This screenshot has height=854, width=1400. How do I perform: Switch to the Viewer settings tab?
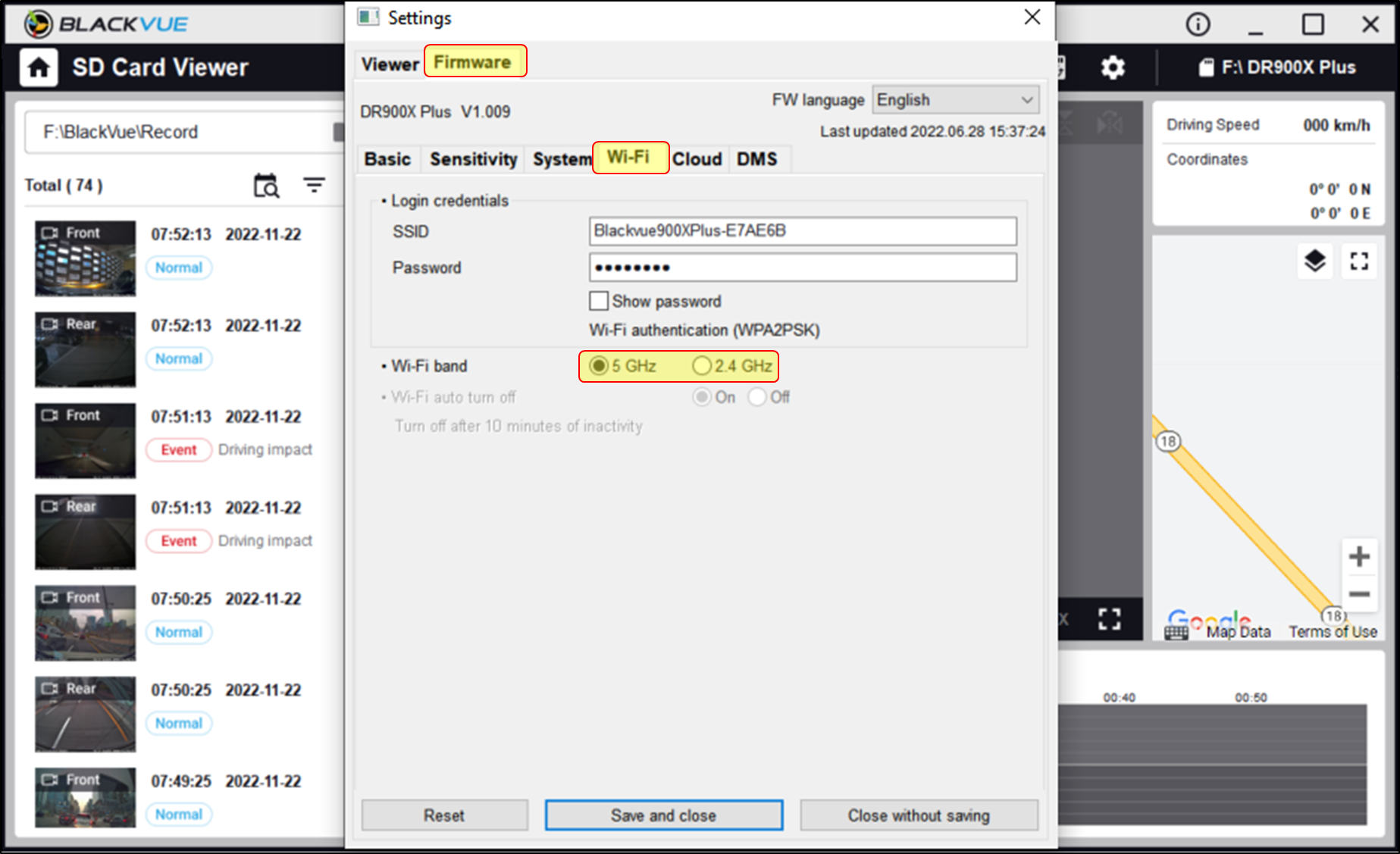(390, 64)
